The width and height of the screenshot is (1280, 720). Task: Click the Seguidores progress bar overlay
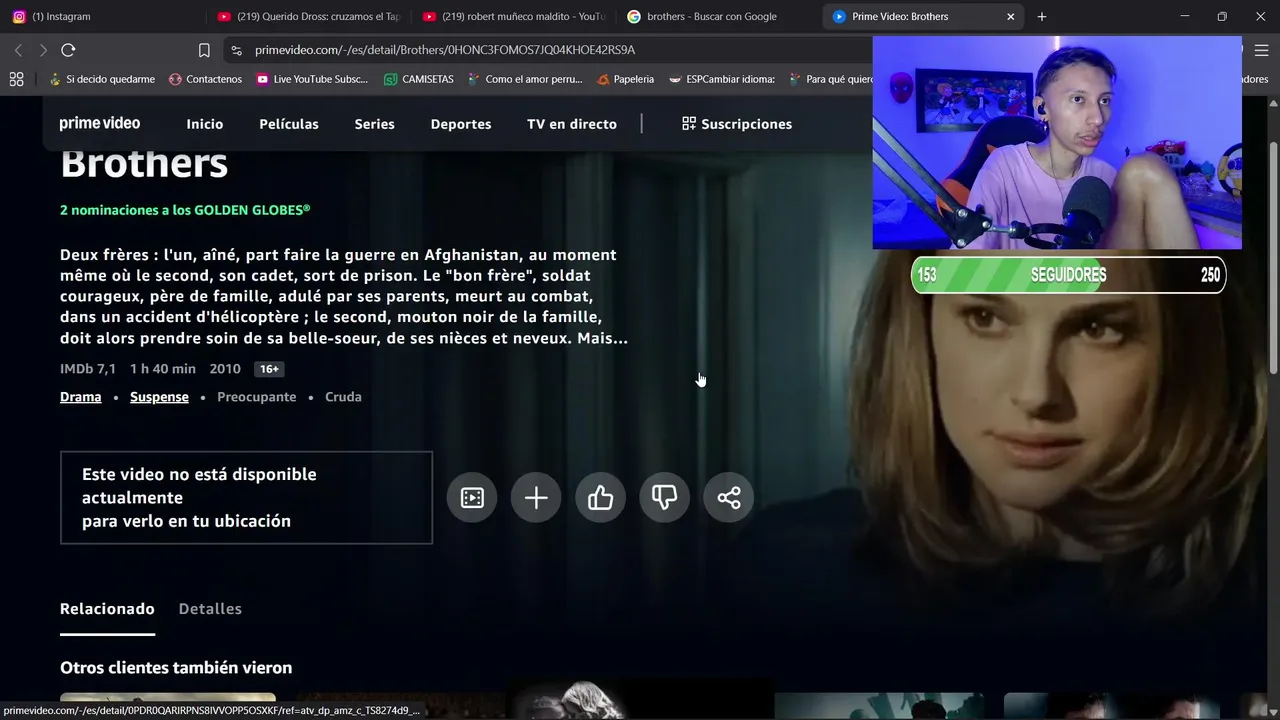(x=1068, y=275)
